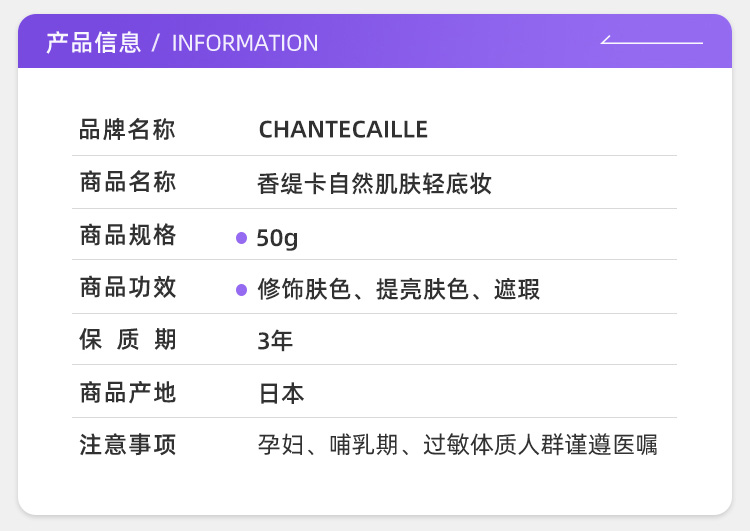
Task: Click the white arrow line decoration in header
Action: pos(651,42)
